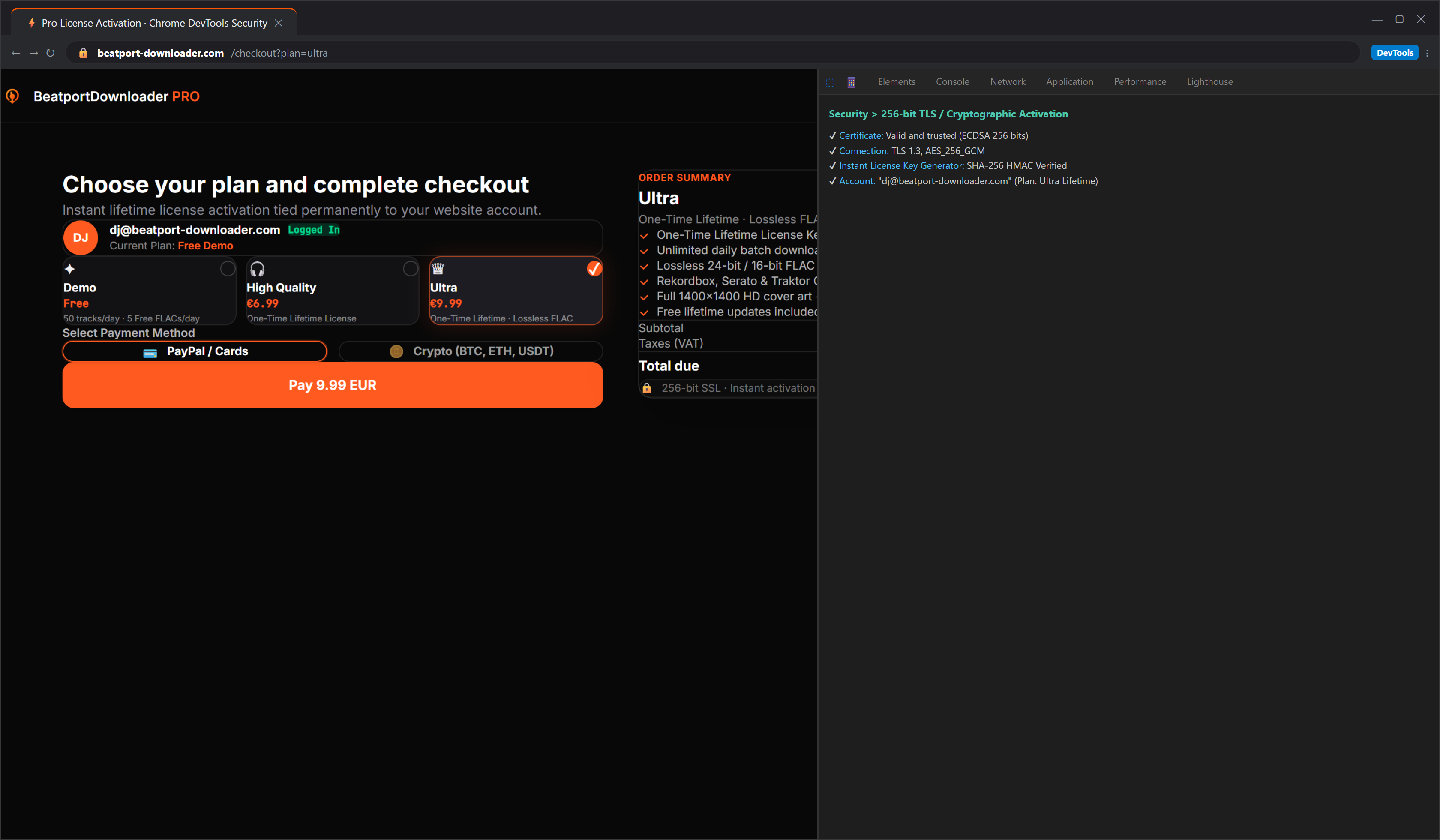The image size is (1440, 840).
Task: Click the Instant License Key Generator line
Action: 948,166
